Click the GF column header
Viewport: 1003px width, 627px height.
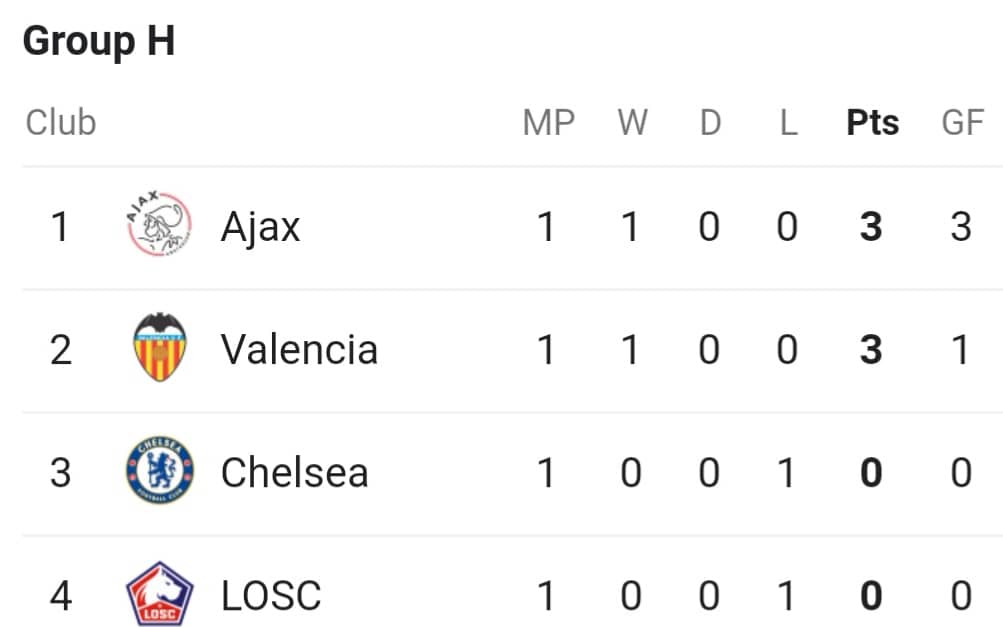point(962,122)
